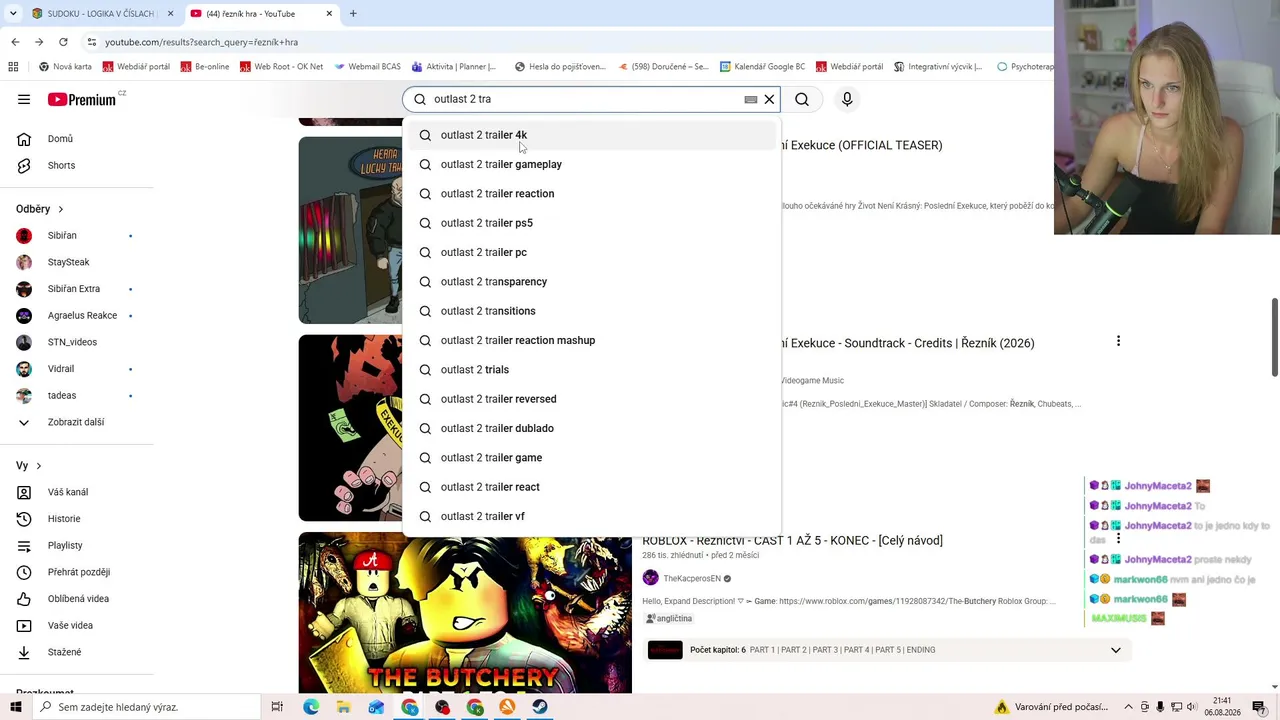The width and height of the screenshot is (1280, 720).
Task: Close the SUDOKU tab
Action: point(170,14)
